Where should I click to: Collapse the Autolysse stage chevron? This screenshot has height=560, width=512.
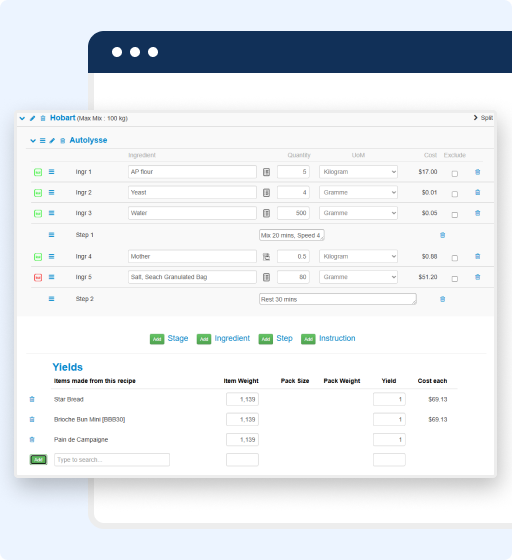[x=33, y=141]
